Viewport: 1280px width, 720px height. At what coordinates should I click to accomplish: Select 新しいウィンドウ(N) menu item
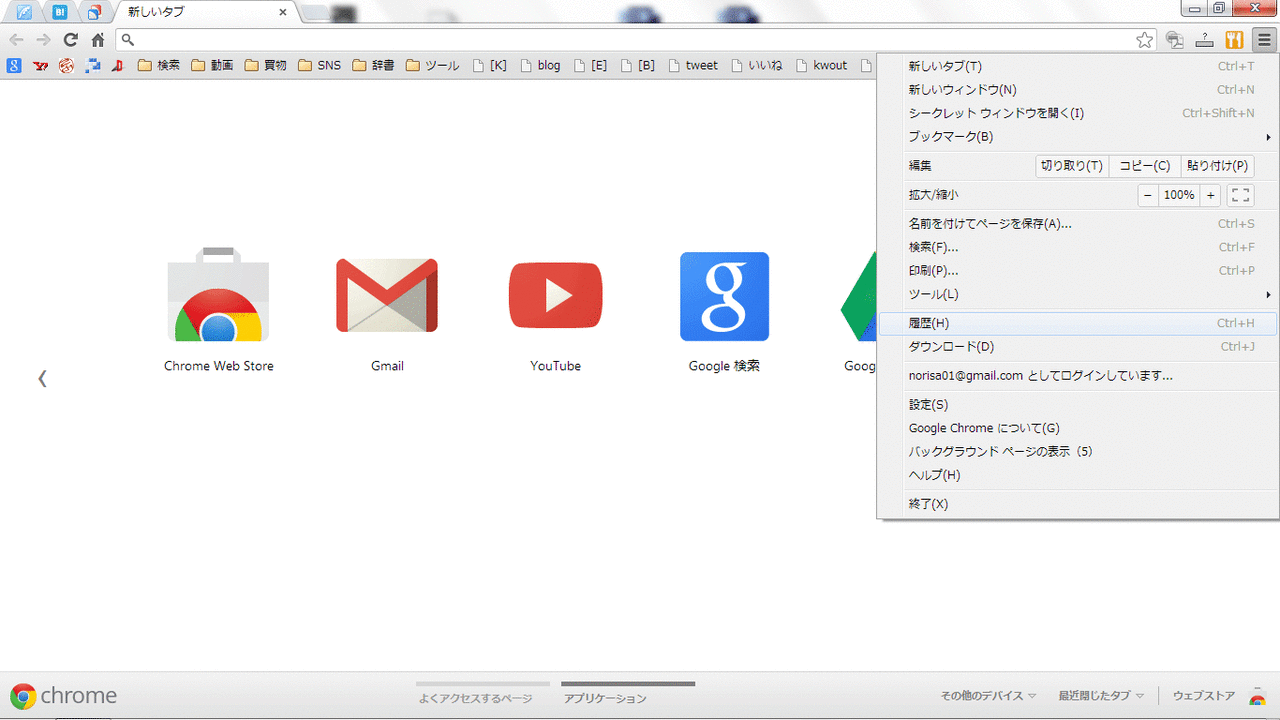click(1078, 89)
